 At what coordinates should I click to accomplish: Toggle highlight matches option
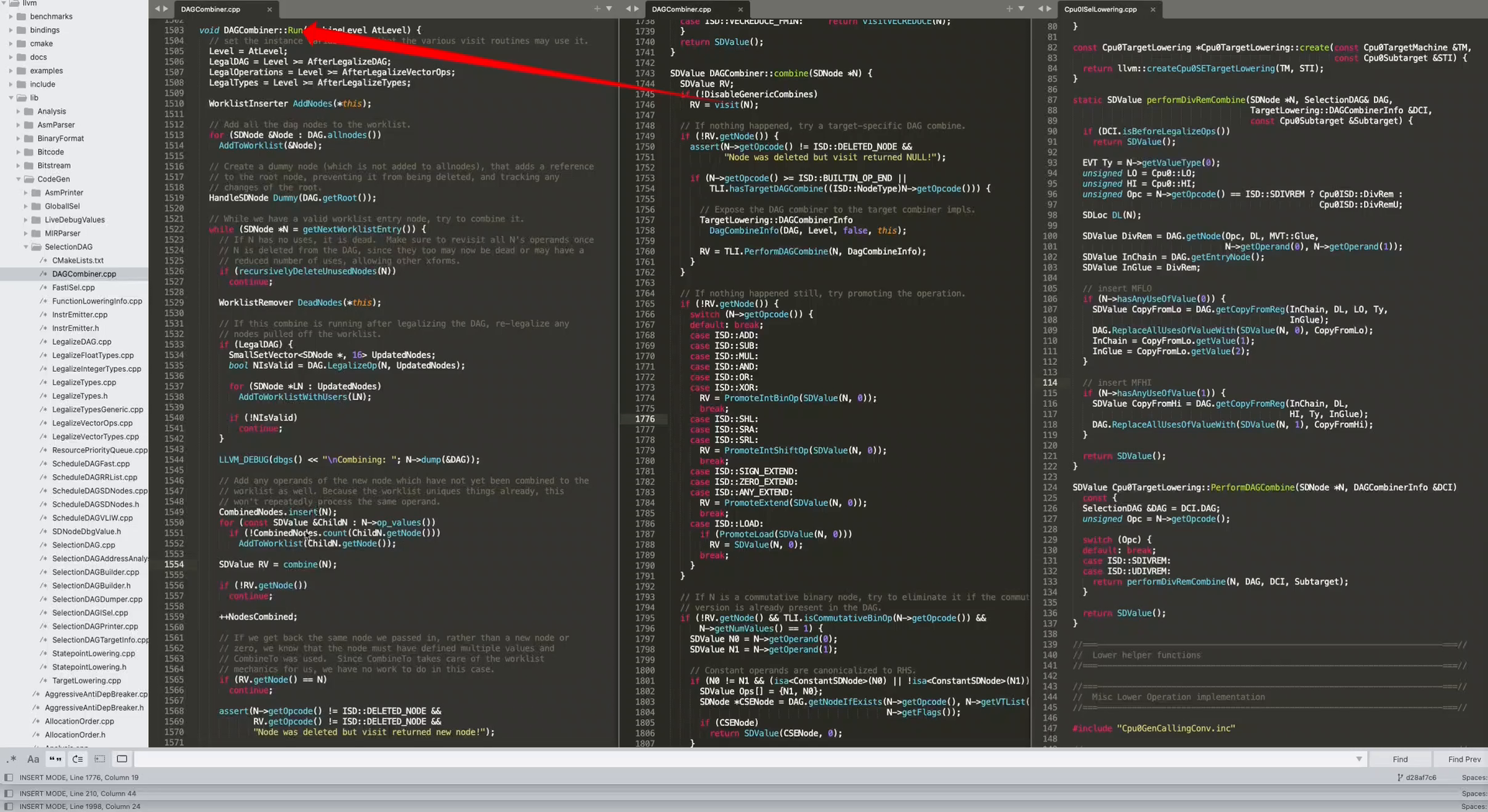click(x=122, y=759)
